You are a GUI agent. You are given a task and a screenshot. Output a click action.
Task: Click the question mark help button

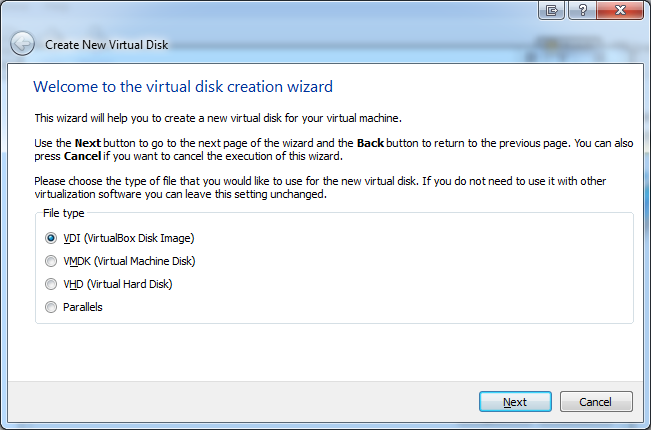click(582, 9)
